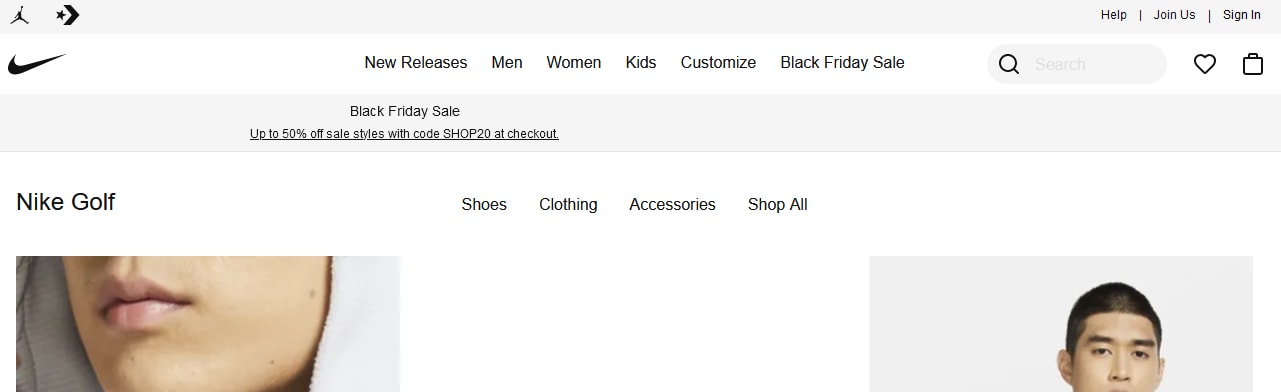
Task: Open the SHOP20 promo code banner link
Action: pos(404,134)
